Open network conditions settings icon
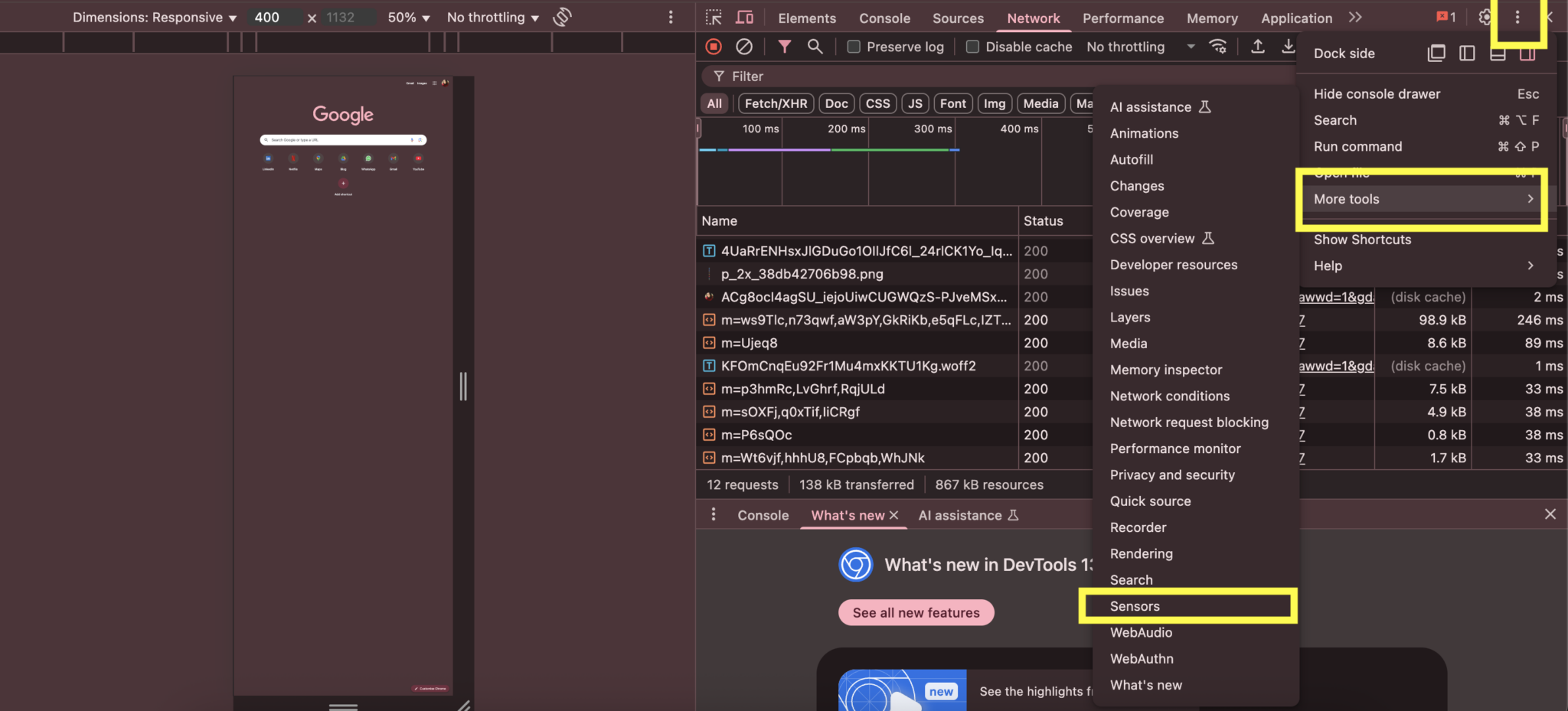Screen dimensions: 1568x711 (x=1218, y=47)
